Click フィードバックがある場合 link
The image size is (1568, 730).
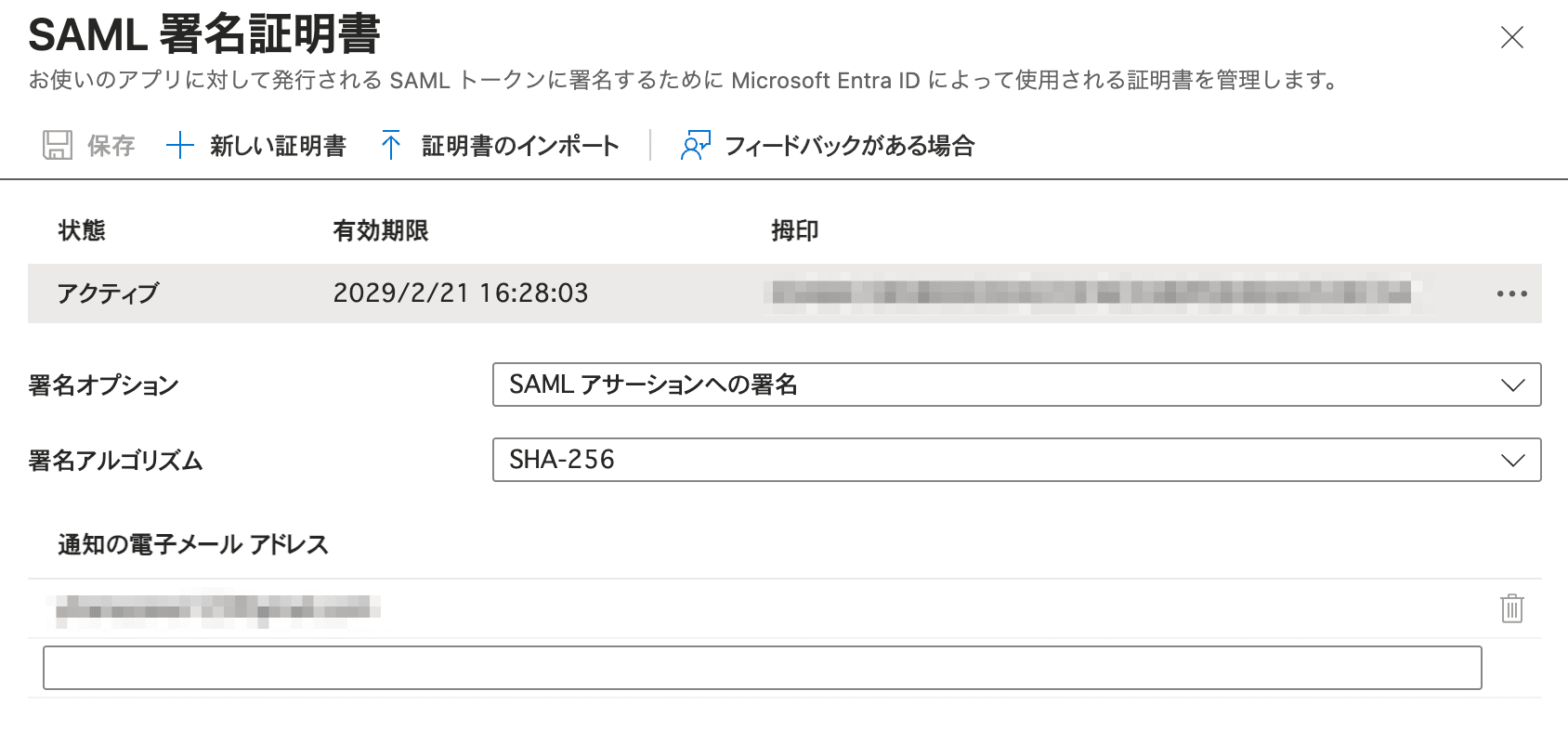850,145
